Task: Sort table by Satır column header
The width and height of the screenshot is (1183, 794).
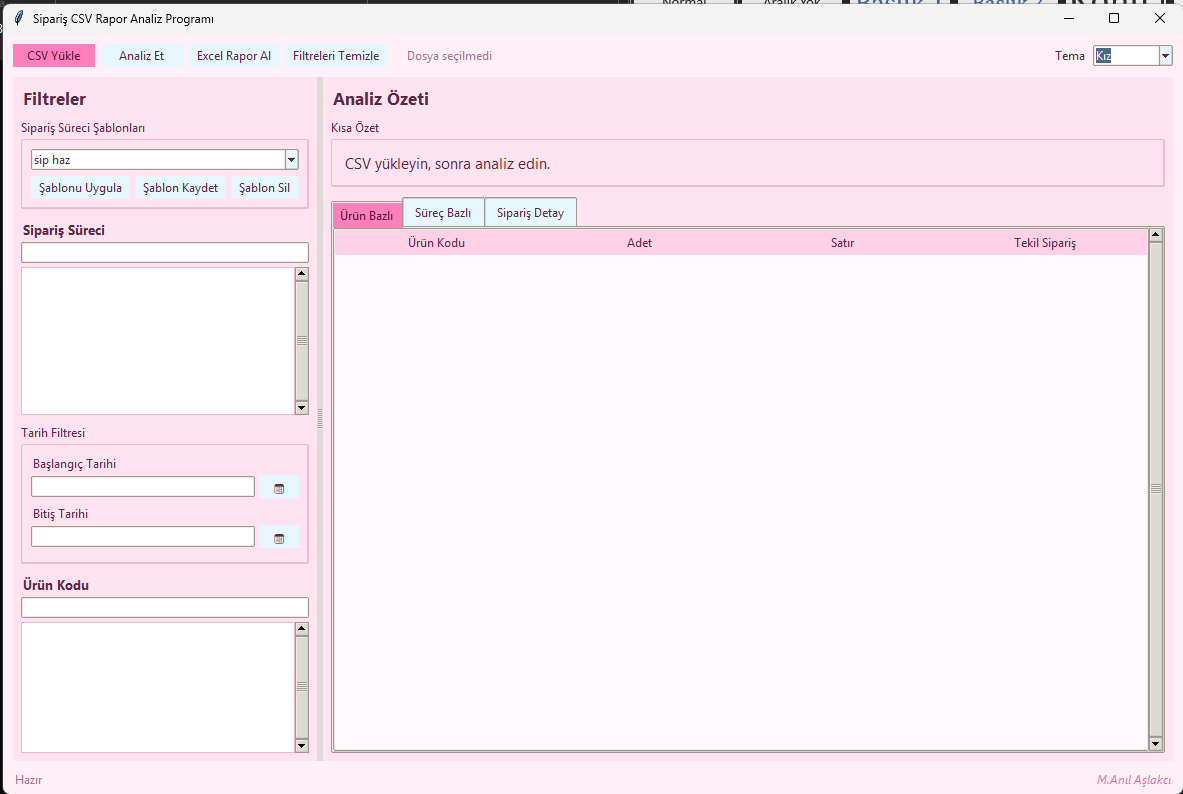Action: pos(842,243)
